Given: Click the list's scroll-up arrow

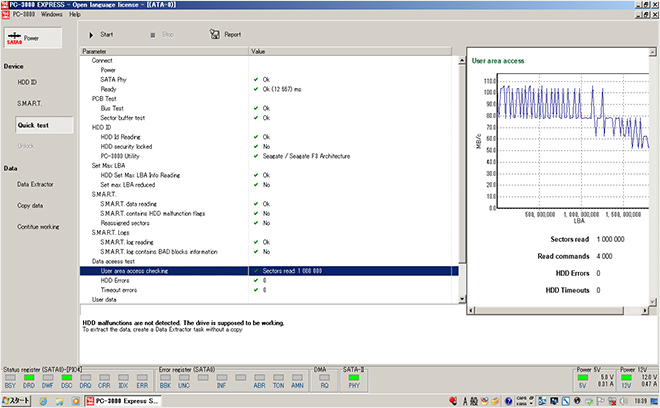Looking at the screenshot, I should [x=462, y=61].
